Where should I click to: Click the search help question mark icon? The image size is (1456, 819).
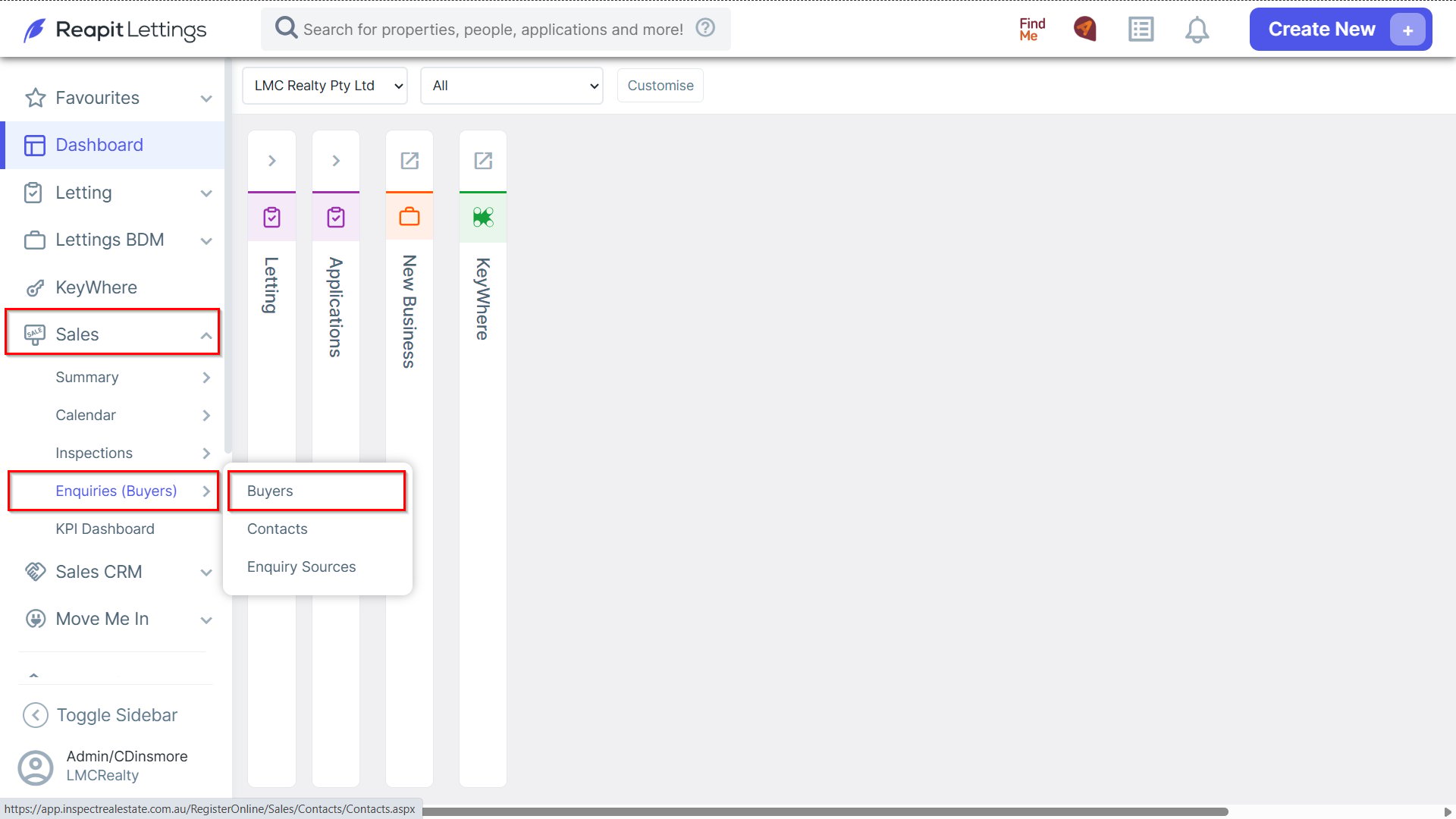[705, 28]
